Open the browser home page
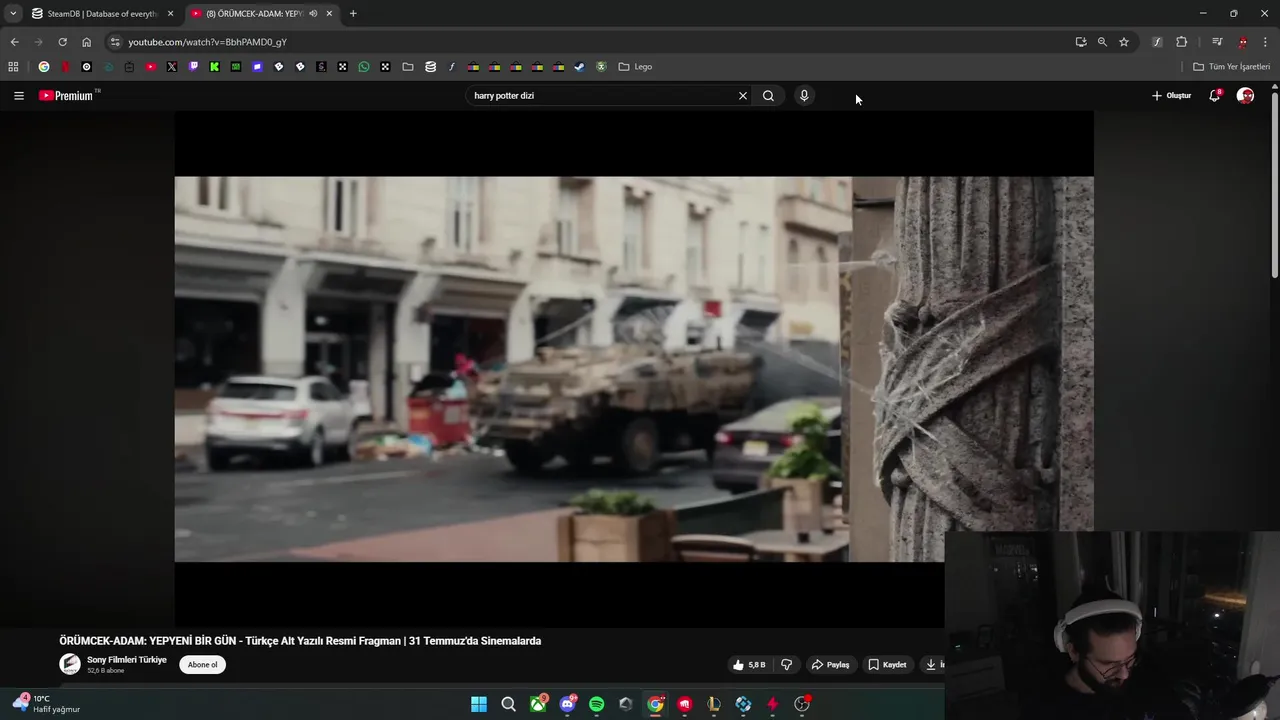 pos(87,42)
